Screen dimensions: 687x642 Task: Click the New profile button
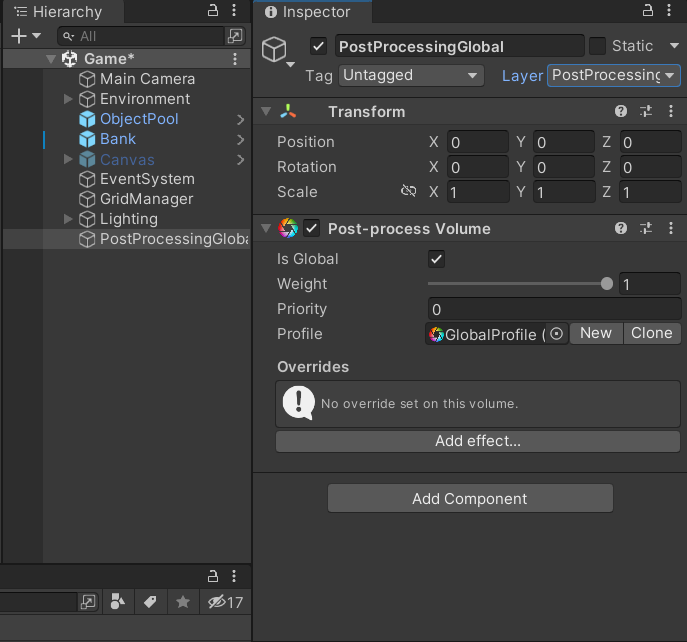click(596, 333)
